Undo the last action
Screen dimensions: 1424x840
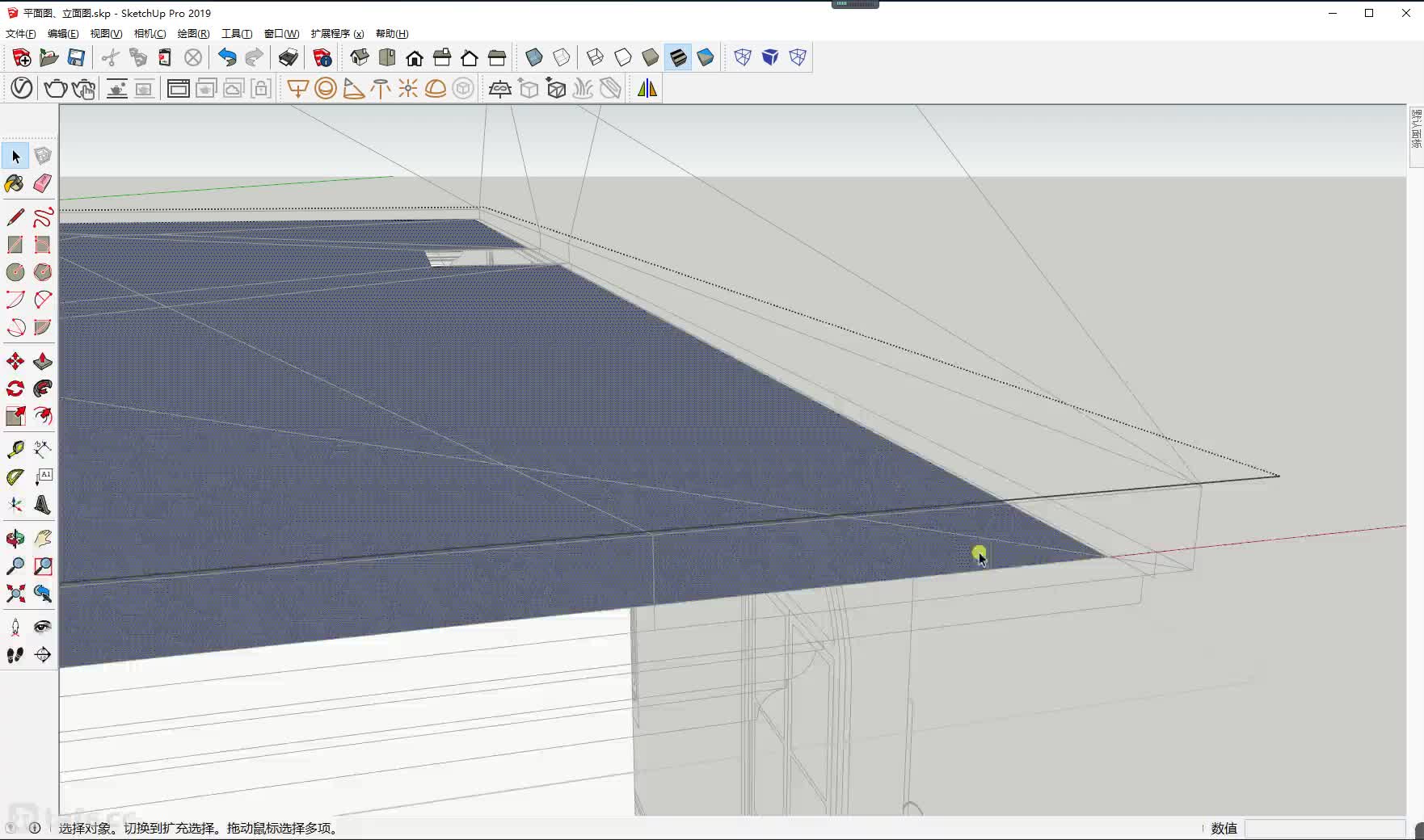tap(227, 57)
